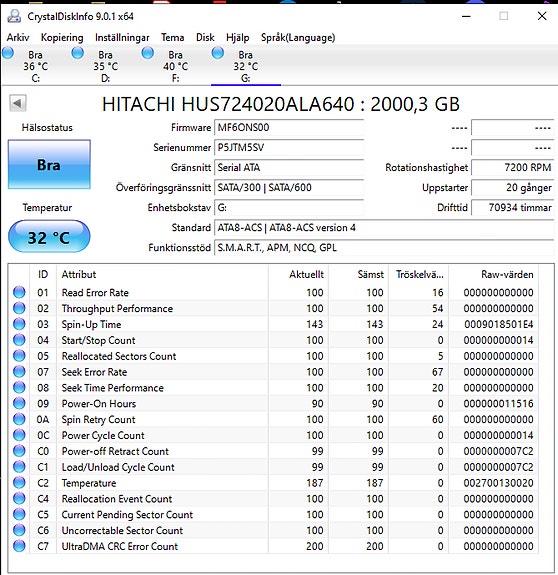Viewport: 558px width, 575px height.
Task: Open the Disk menu
Action: (x=205, y=37)
